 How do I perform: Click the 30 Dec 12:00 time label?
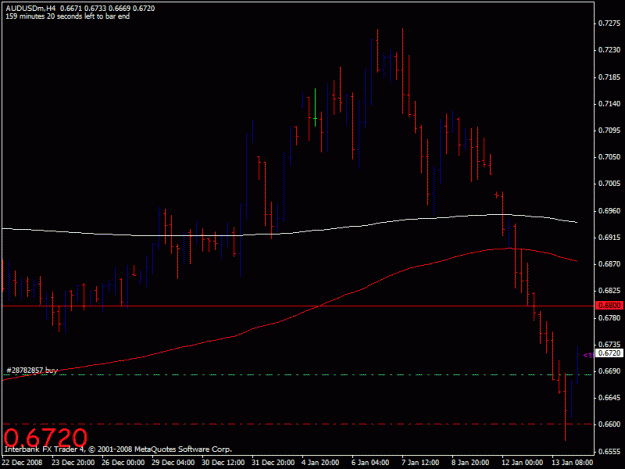(x=223, y=463)
